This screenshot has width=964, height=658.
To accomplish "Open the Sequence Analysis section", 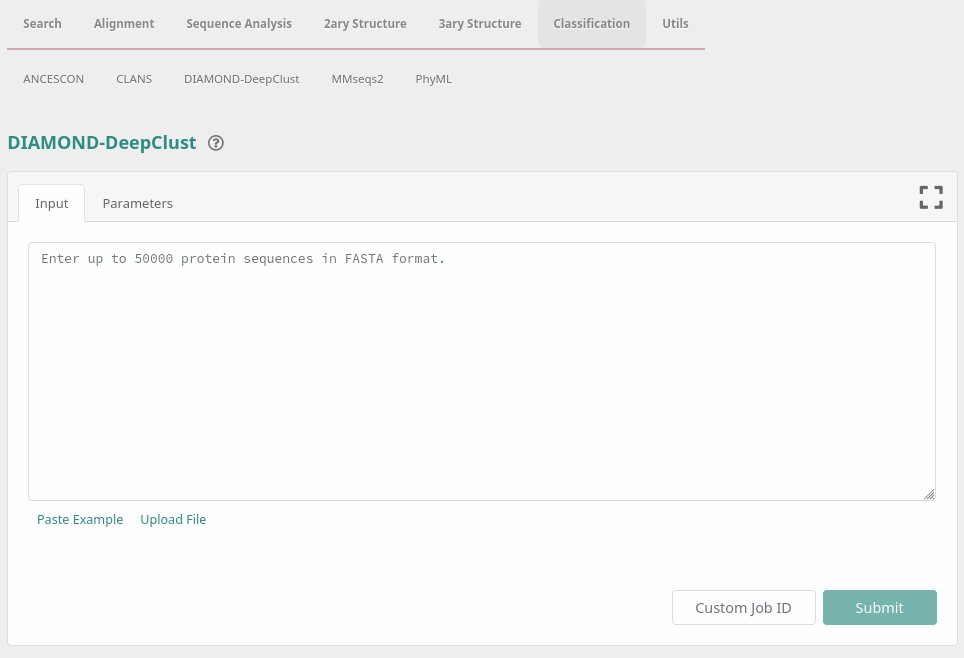I will coord(239,23).
